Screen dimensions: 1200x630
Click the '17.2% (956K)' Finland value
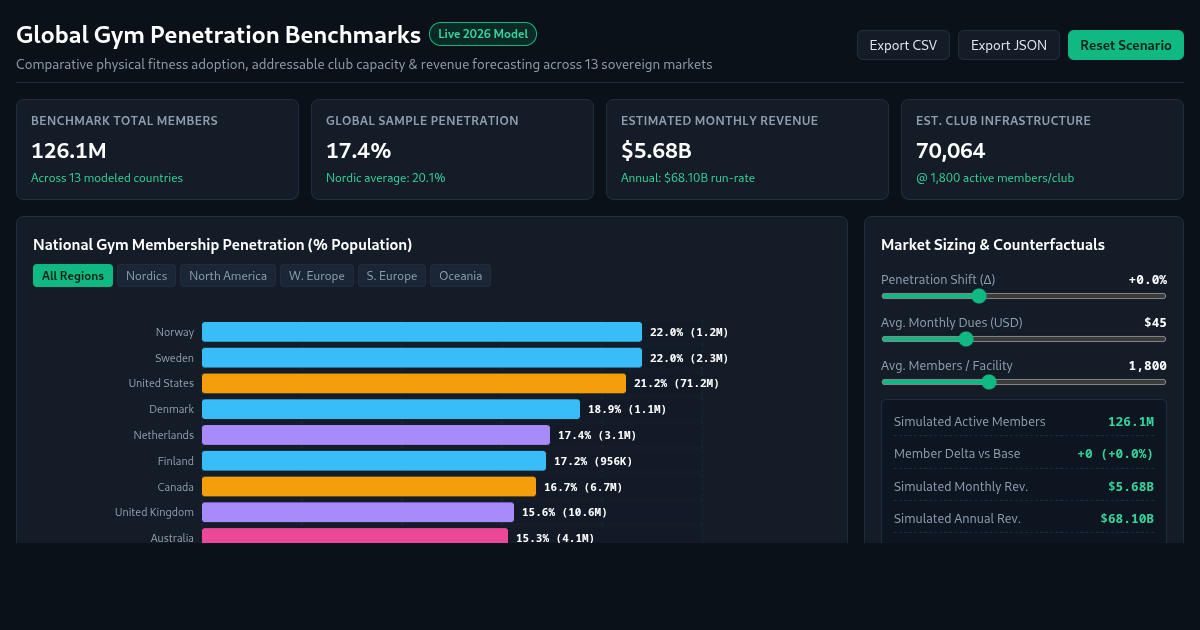point(593,461)
